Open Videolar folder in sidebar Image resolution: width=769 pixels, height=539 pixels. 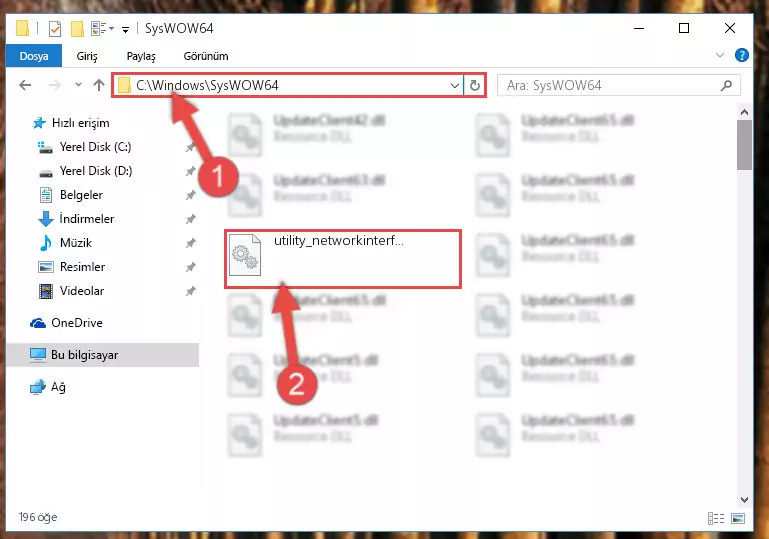pyautogui.click(x=82, y=291)
